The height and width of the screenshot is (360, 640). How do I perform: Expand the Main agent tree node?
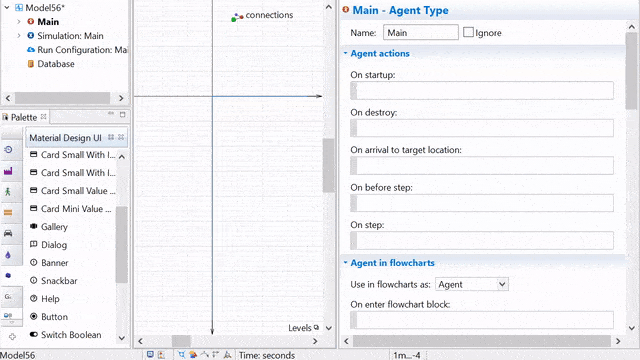tap(19, 22)
